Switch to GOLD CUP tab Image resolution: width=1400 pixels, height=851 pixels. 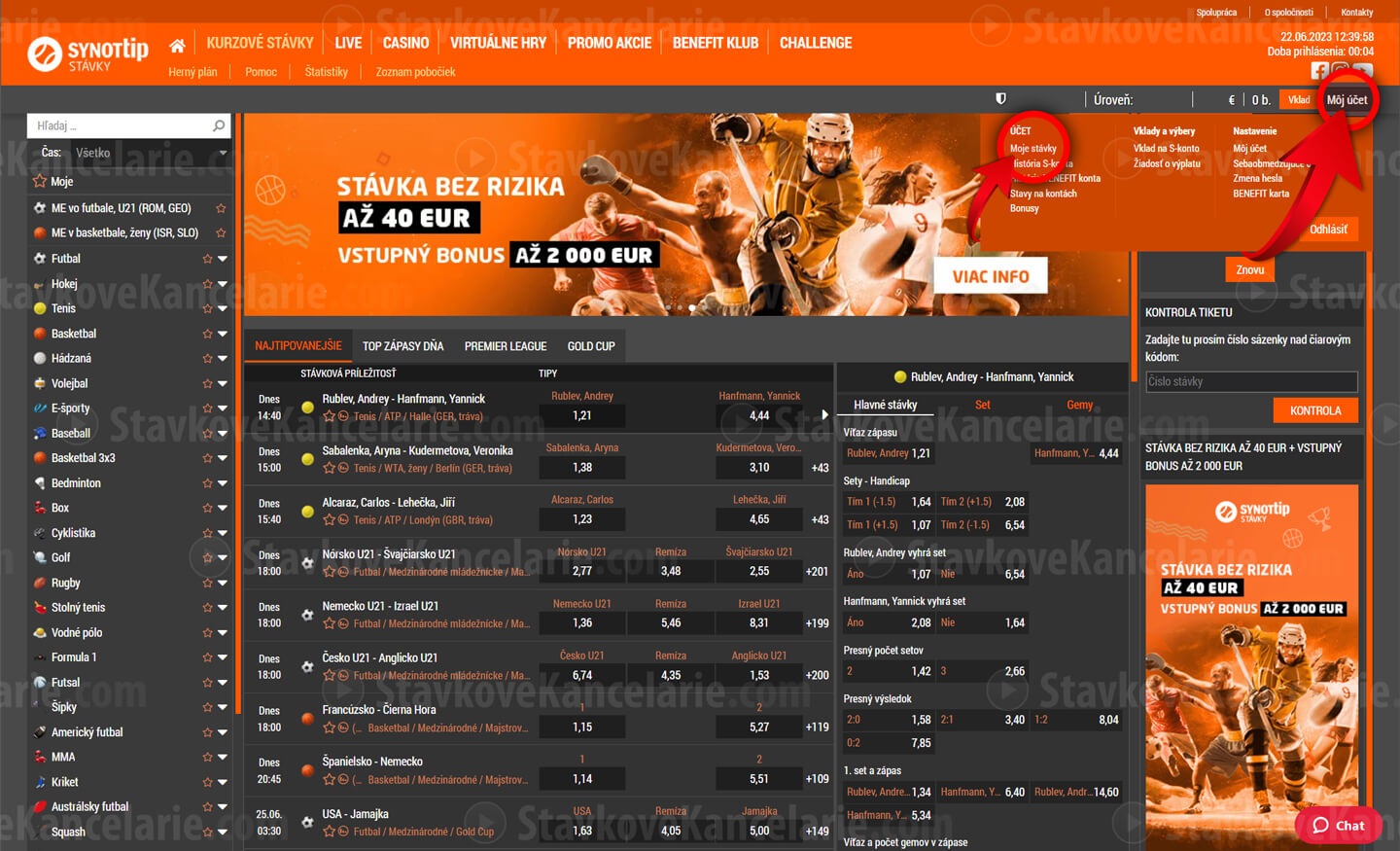click(x=591, y=346)
